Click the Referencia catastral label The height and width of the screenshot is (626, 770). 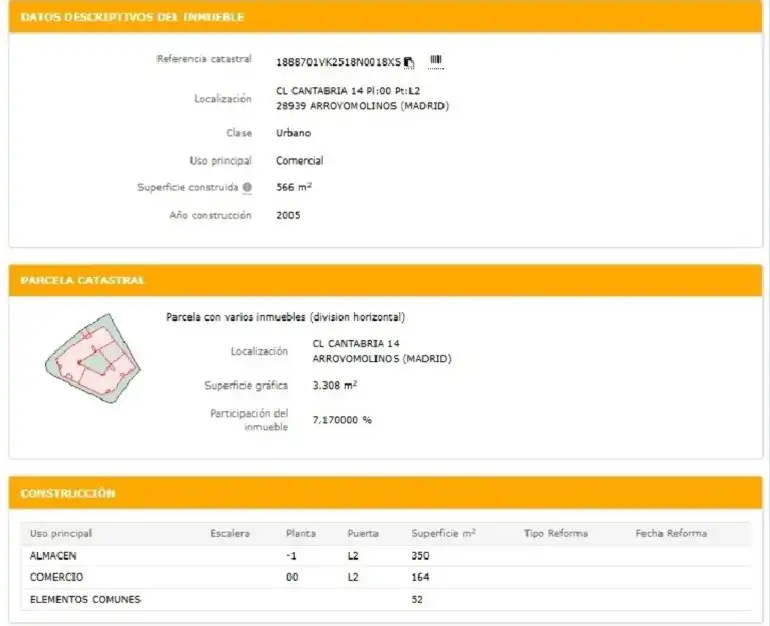pyautogui.click(x=204, y=59)
